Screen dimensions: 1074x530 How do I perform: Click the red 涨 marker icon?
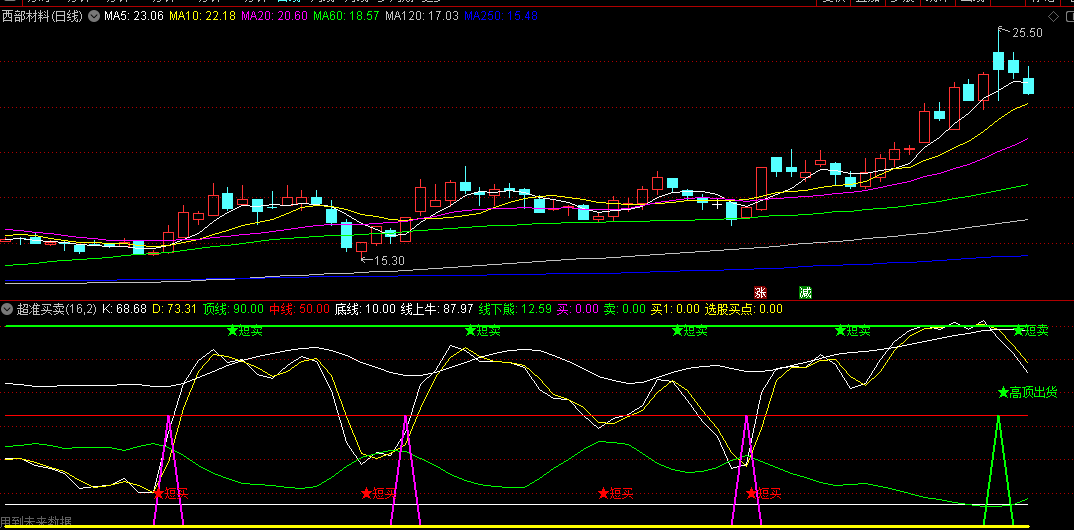[x=760, y=292]
